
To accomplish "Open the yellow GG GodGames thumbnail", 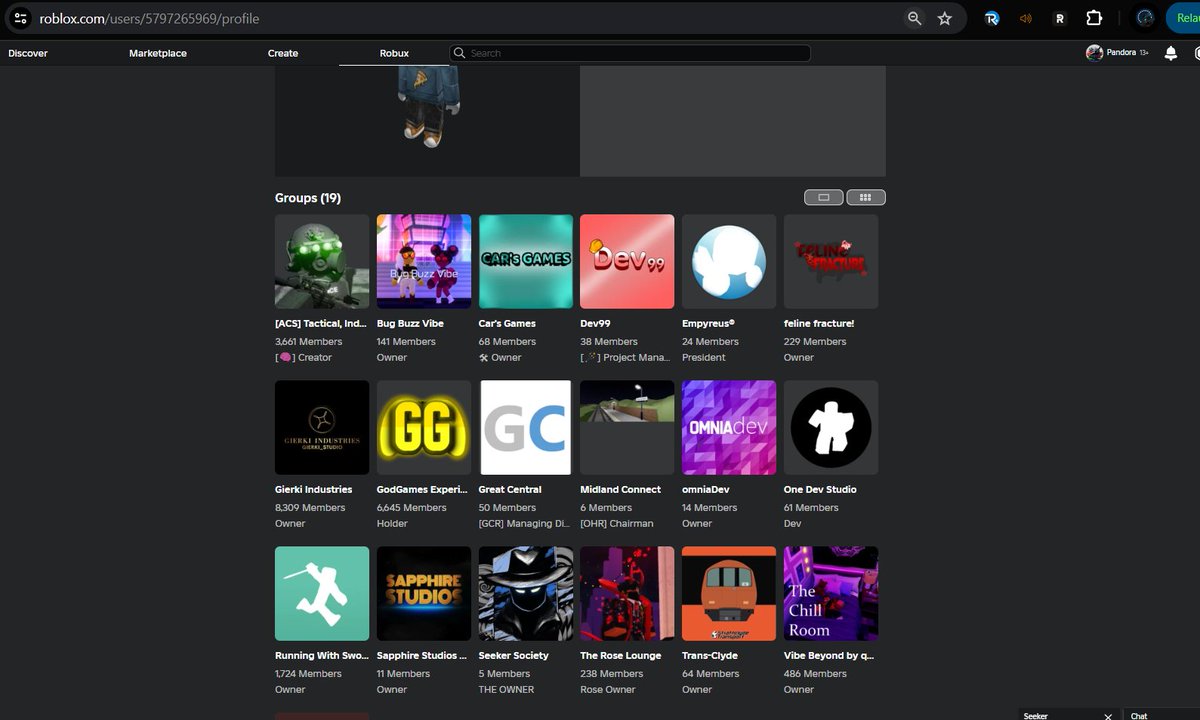I will pyautogui.click(x=424, y=427).
